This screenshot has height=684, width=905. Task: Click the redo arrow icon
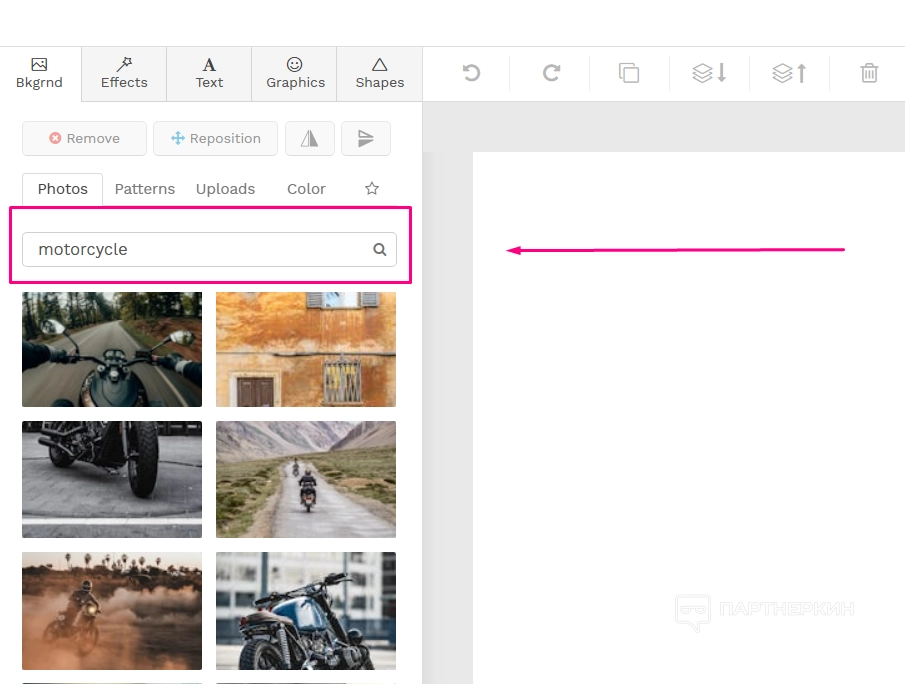(550, 73)
